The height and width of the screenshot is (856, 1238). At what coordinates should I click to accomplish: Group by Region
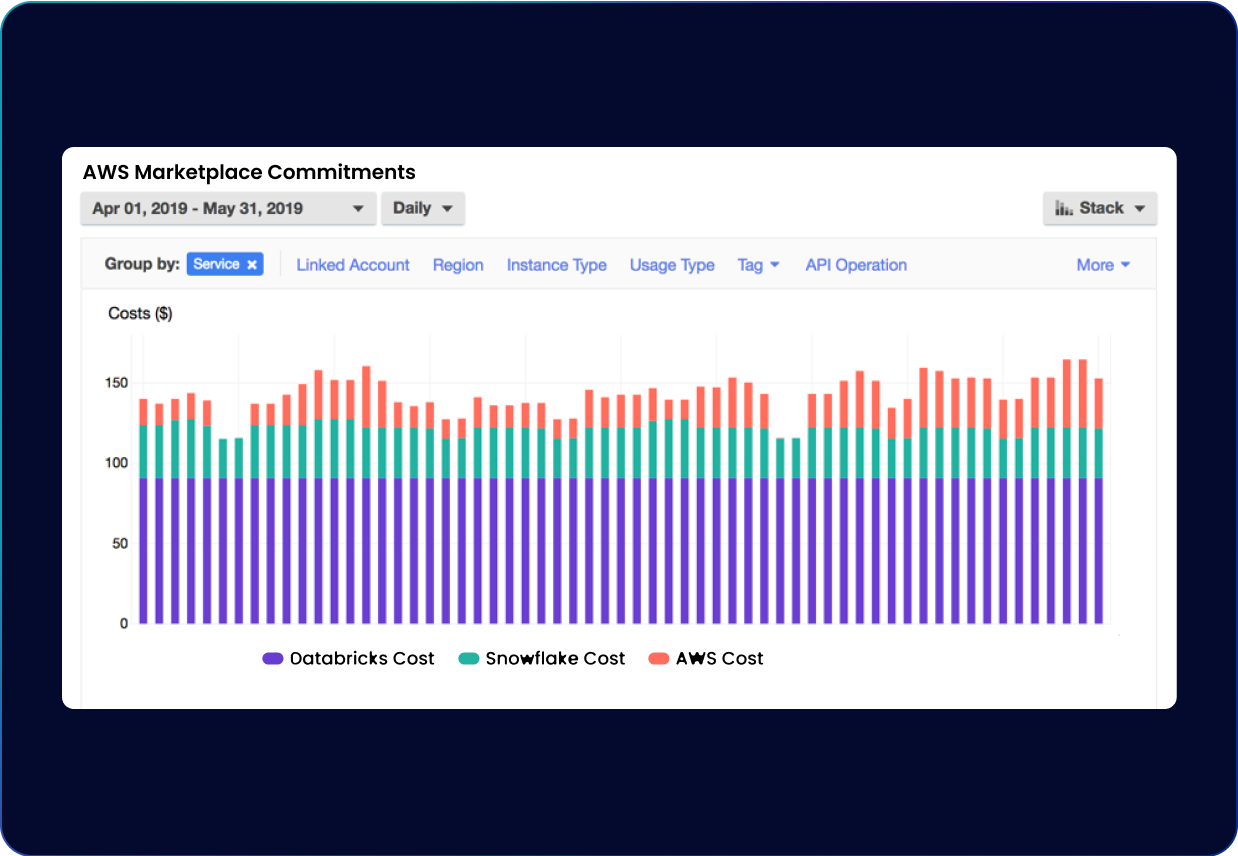point(458,265)
